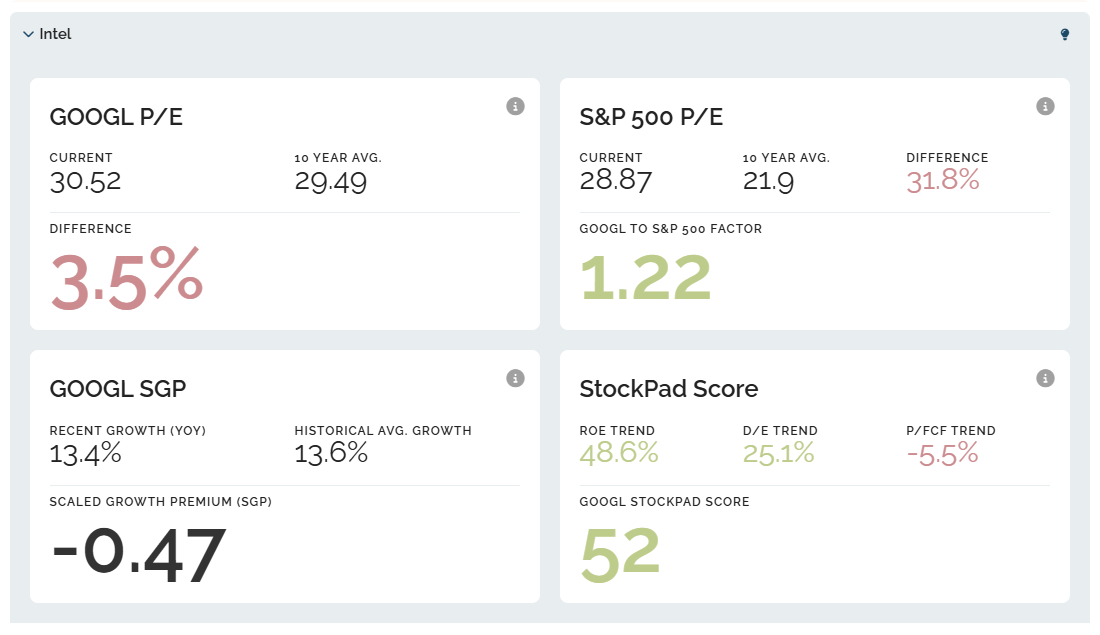The width and height of the screenshot is (1100, 635).
Task: Click GOOGL current P/E value 30.52
Action: [x=85, y=181]
